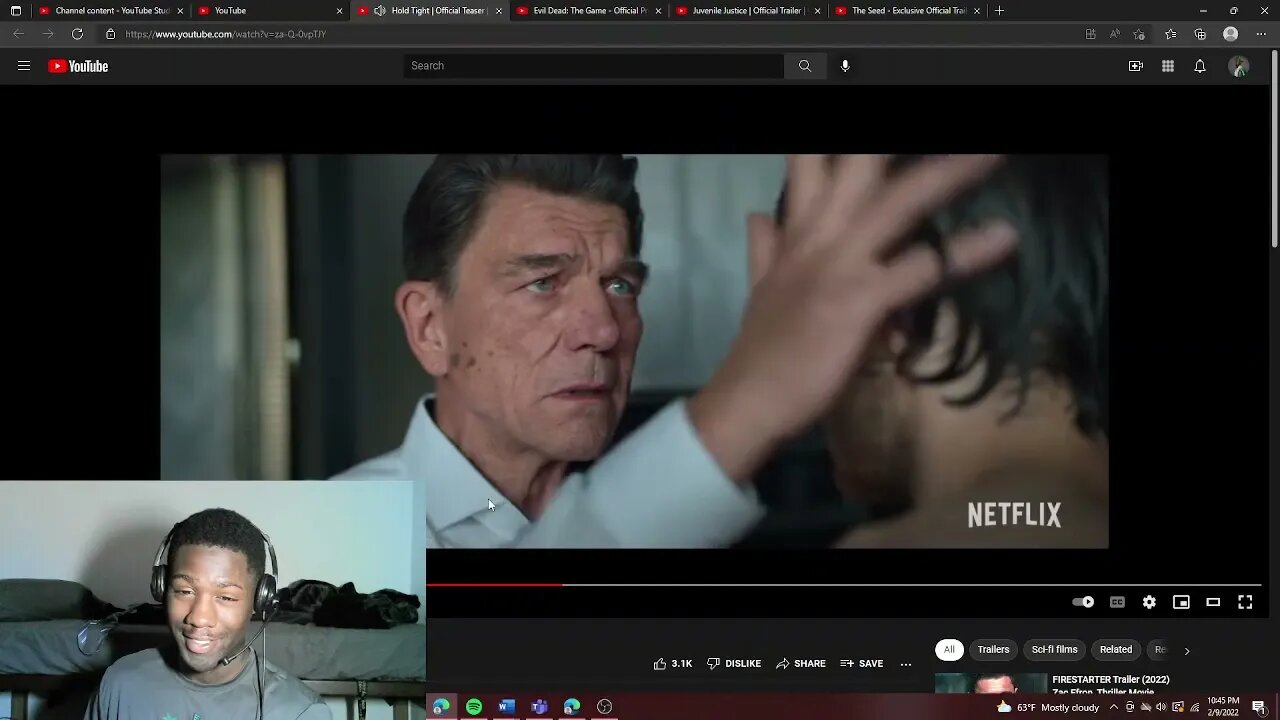
Task: Open FIRESTARTER Trailer recommended video
Action: pyautogui.click(x=990, y=684)
